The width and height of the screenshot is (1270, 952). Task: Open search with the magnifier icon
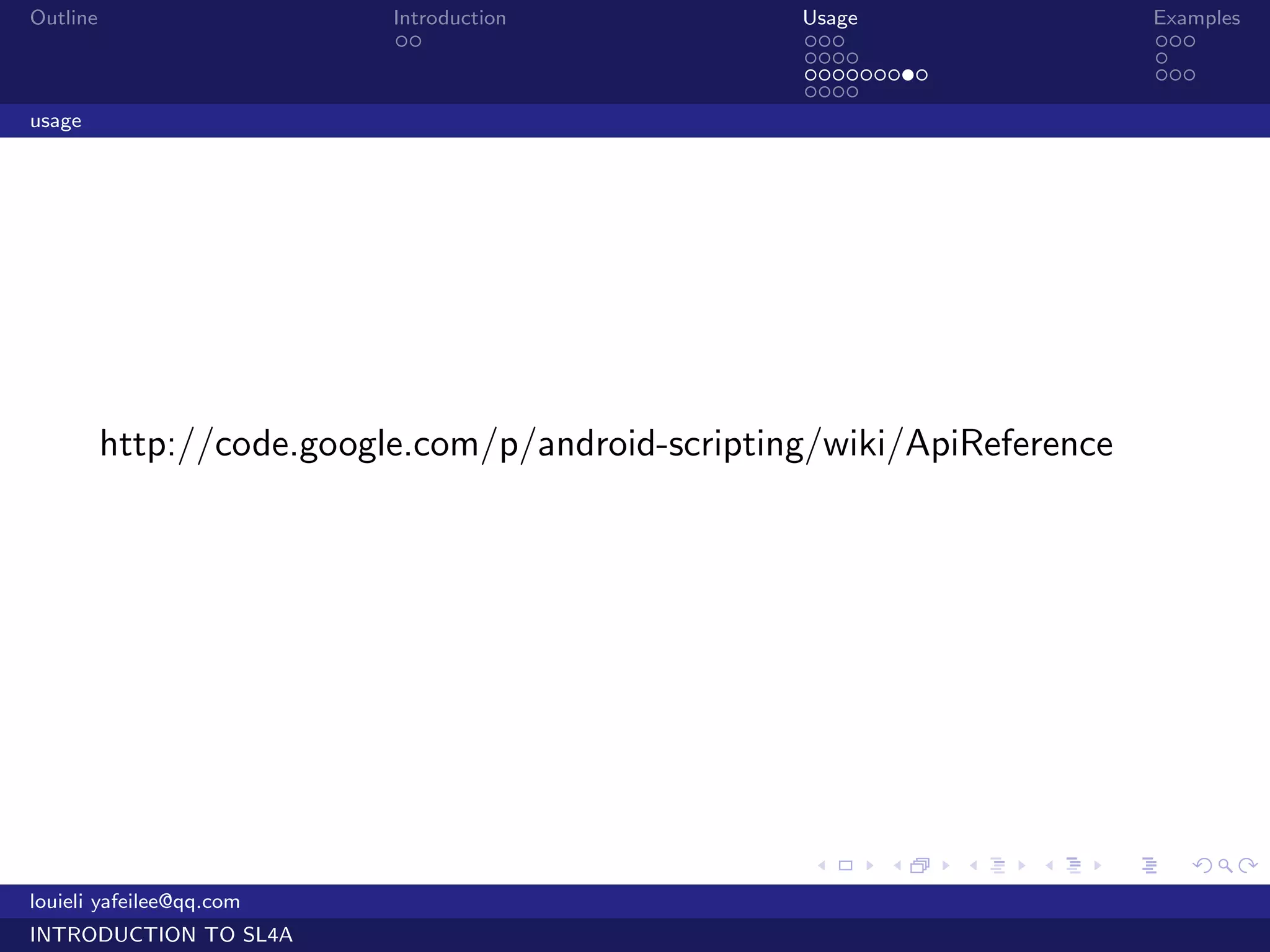point(1225,866)
